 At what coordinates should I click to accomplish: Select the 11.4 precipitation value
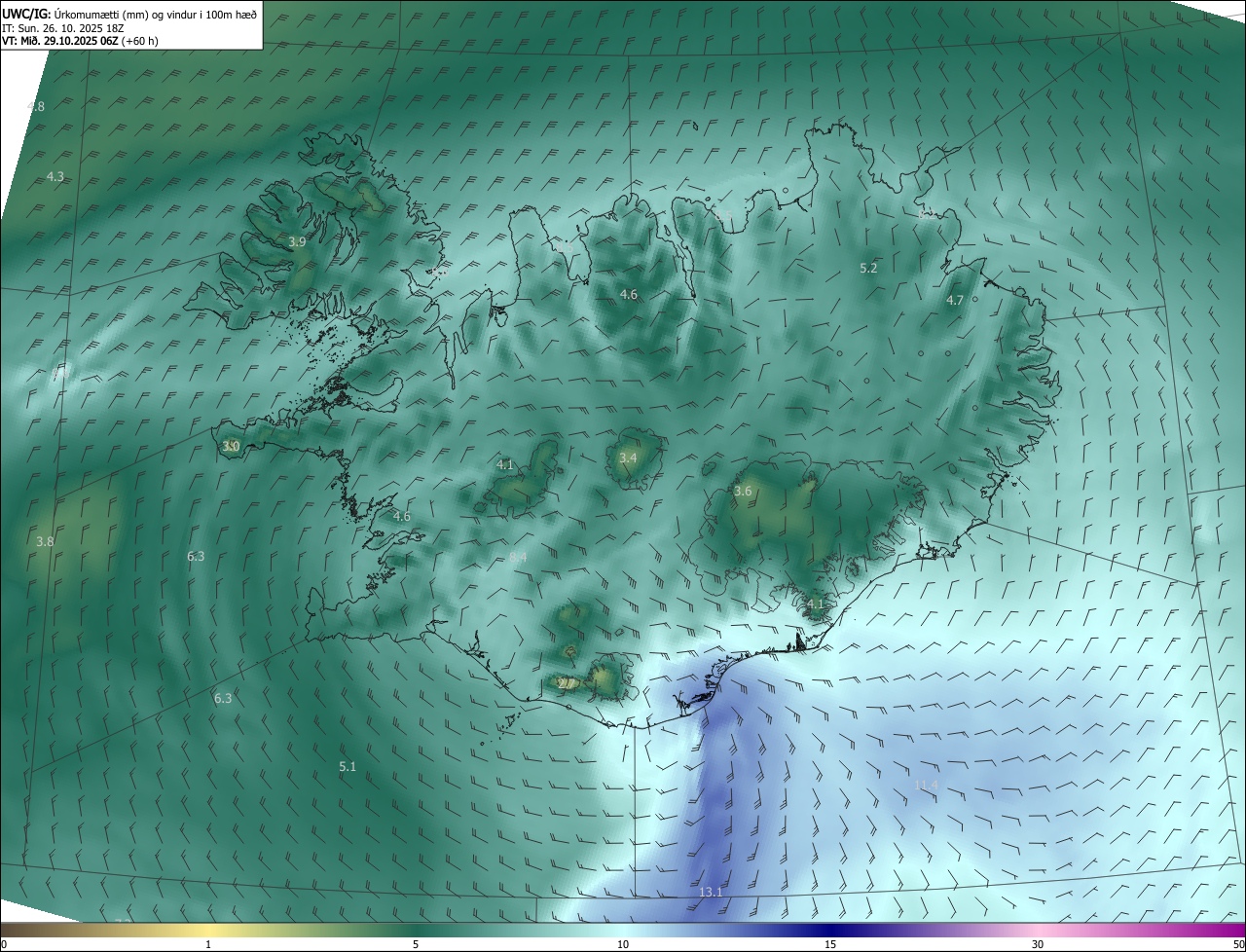927,785
